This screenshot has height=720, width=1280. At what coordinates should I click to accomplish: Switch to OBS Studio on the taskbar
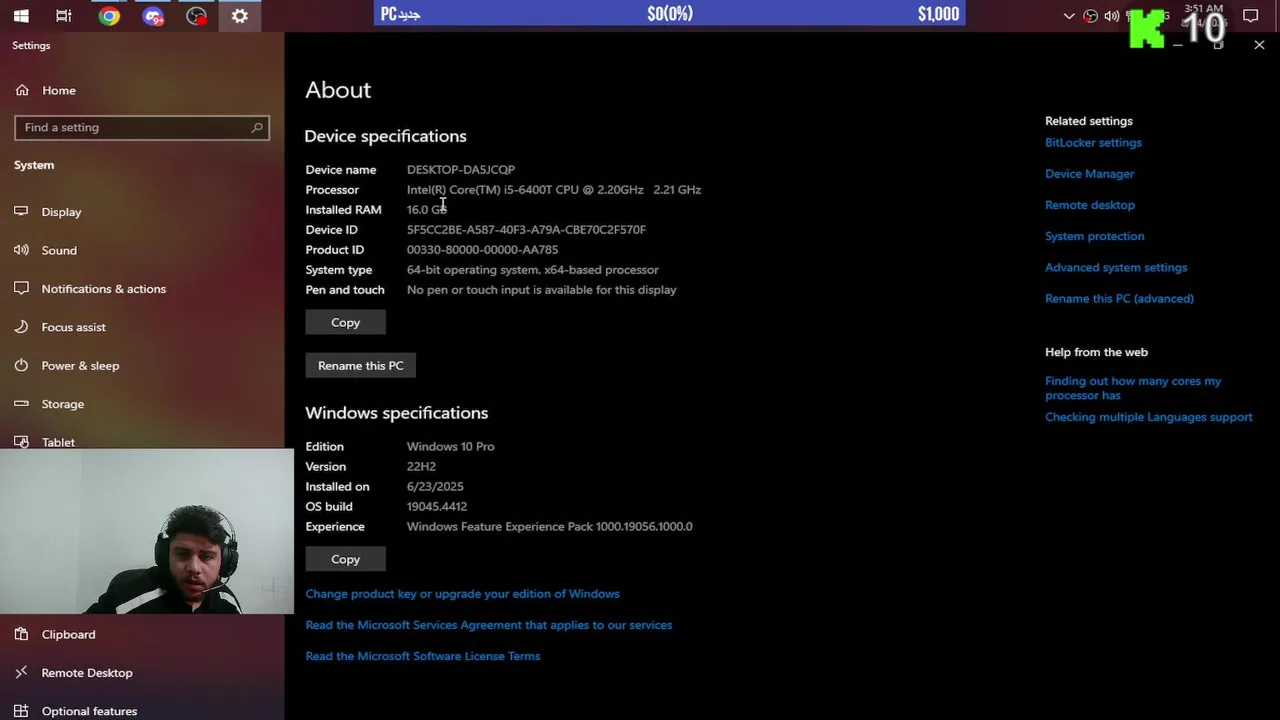click(x=196, y=16)
